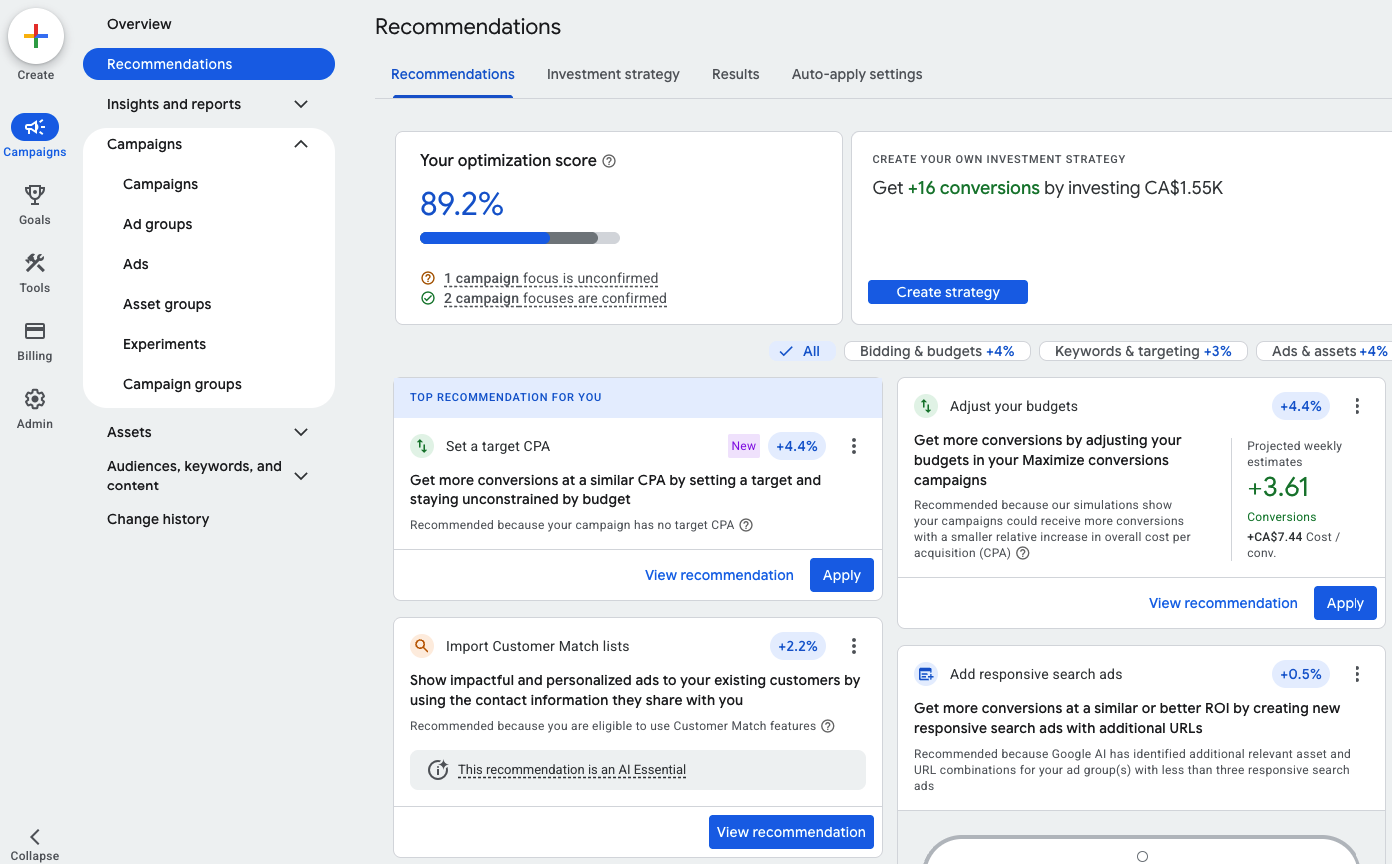Image resolution: width=1392 pixels, height=864 pixels.
Task: Click the '+3.61' projected conversions value
Action: click(1278, 487)
